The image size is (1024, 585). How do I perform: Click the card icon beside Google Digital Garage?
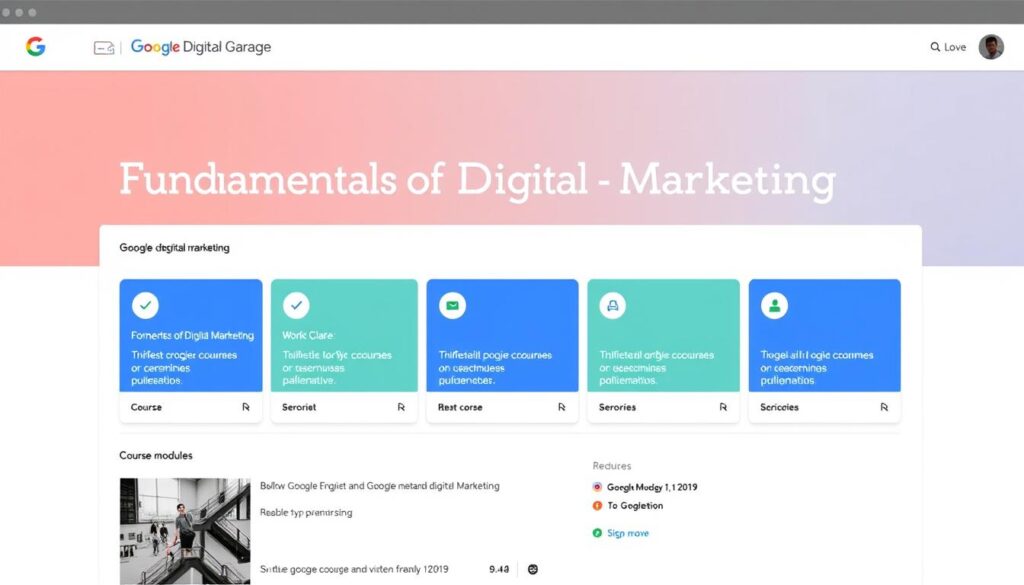(x=104, y=48)
